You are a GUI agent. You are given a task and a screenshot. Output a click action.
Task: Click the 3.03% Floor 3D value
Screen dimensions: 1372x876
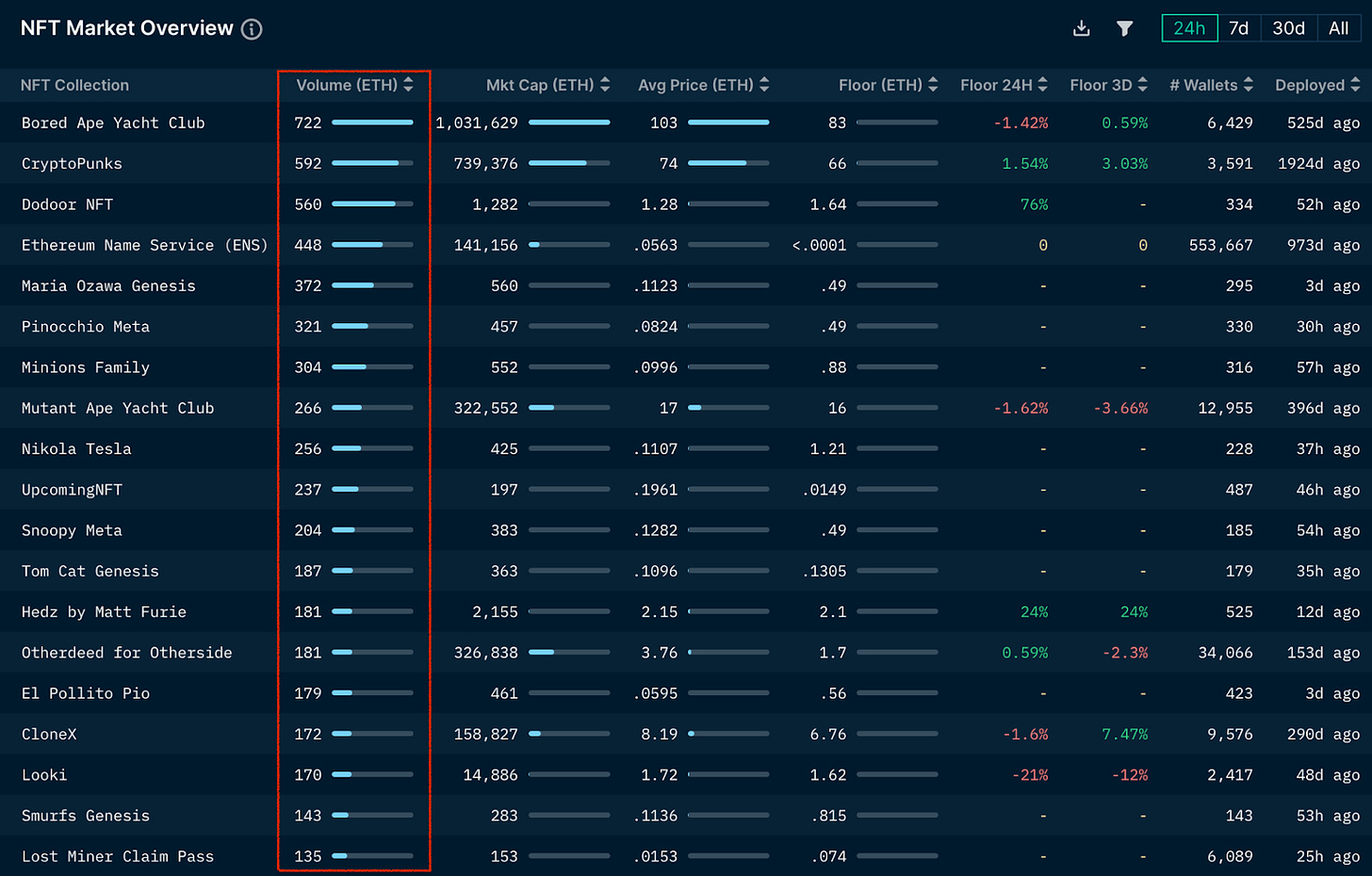click(1125, 164)
